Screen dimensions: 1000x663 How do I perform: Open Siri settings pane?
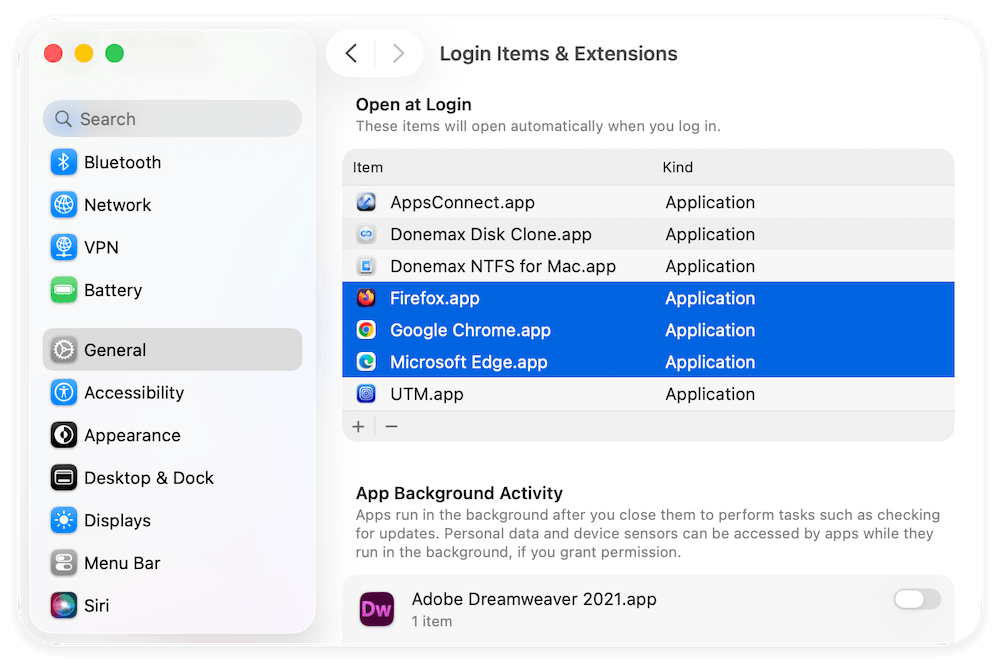coord(172,605)
